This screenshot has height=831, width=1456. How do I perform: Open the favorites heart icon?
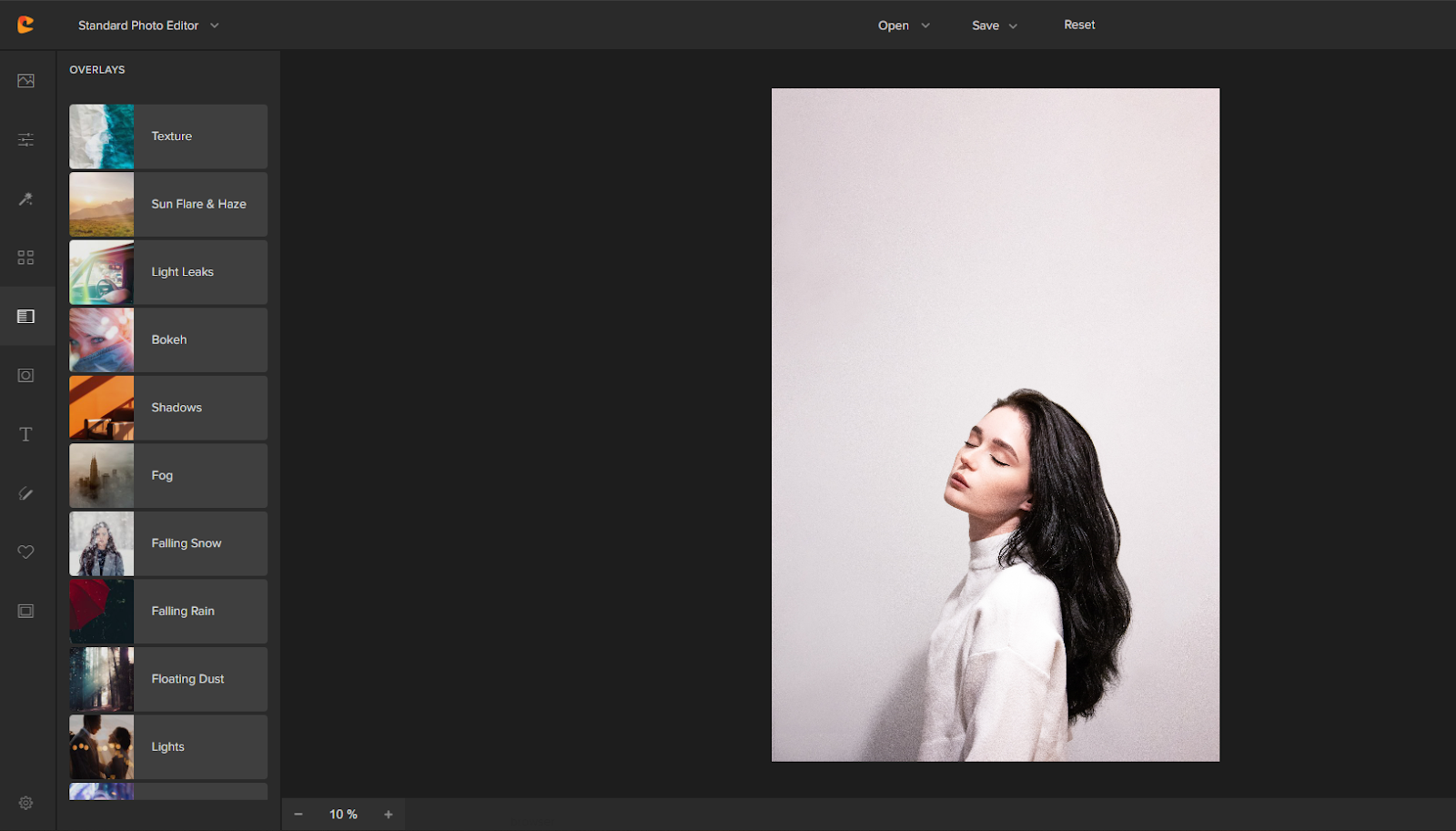coord(25,552)
